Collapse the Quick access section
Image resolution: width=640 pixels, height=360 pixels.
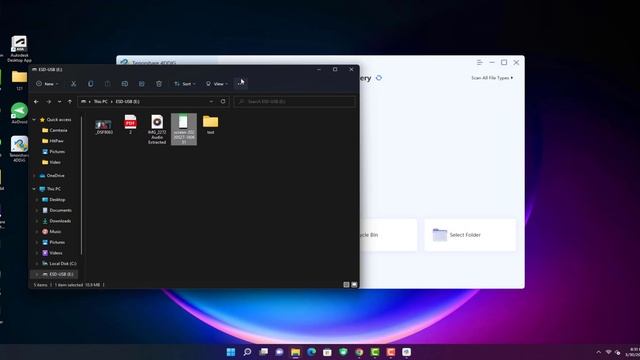pyautogui.click(x=34, y=120)
